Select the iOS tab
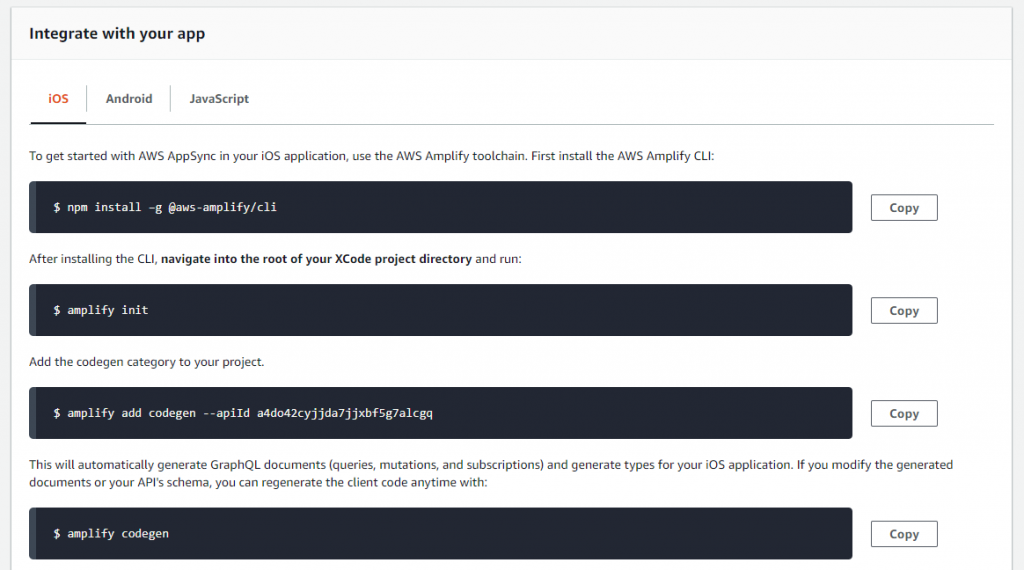The width and height of the screenshot is (1024, 570). [x=58, y=99]
